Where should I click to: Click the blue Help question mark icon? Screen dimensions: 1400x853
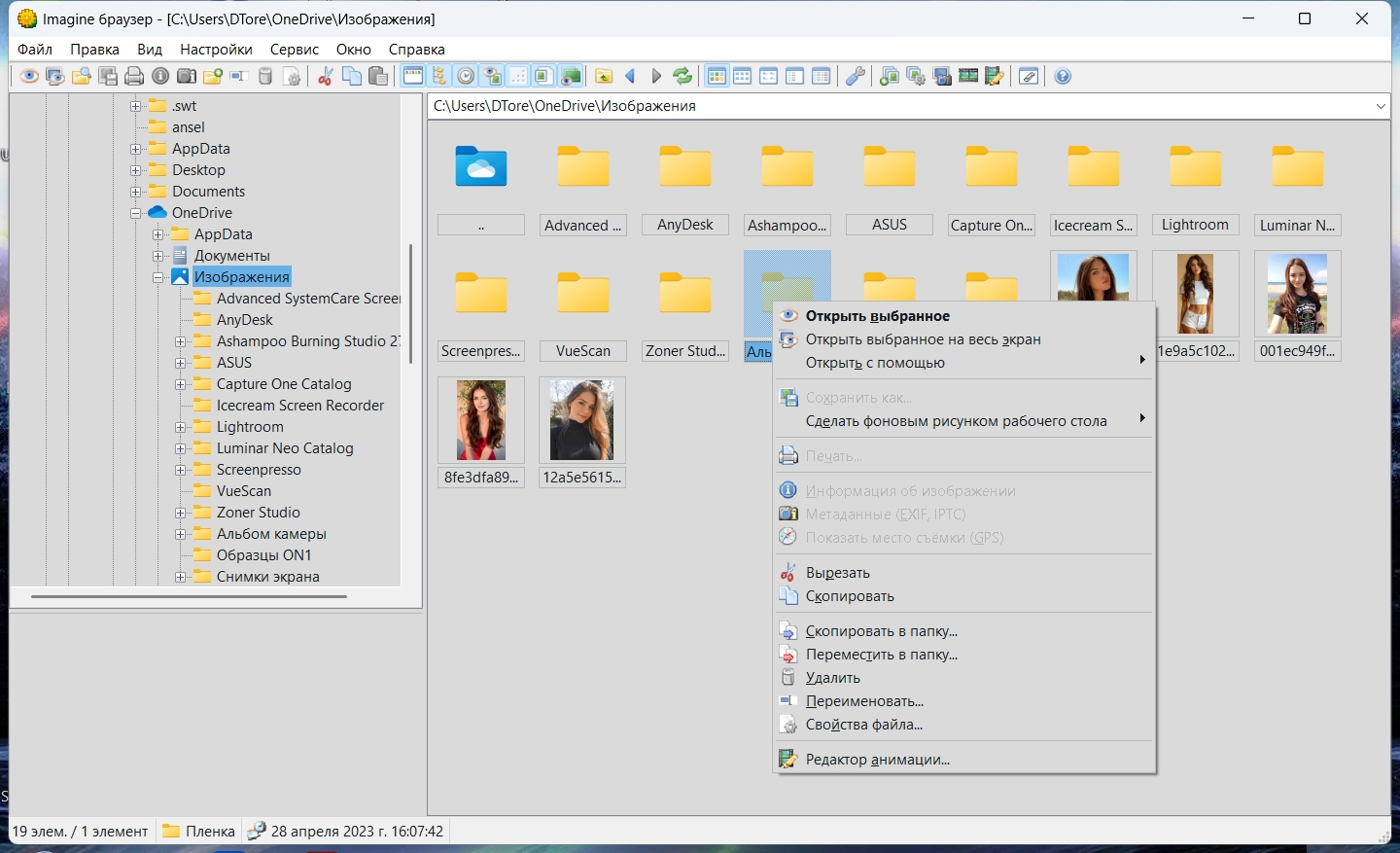[1063, 77]
